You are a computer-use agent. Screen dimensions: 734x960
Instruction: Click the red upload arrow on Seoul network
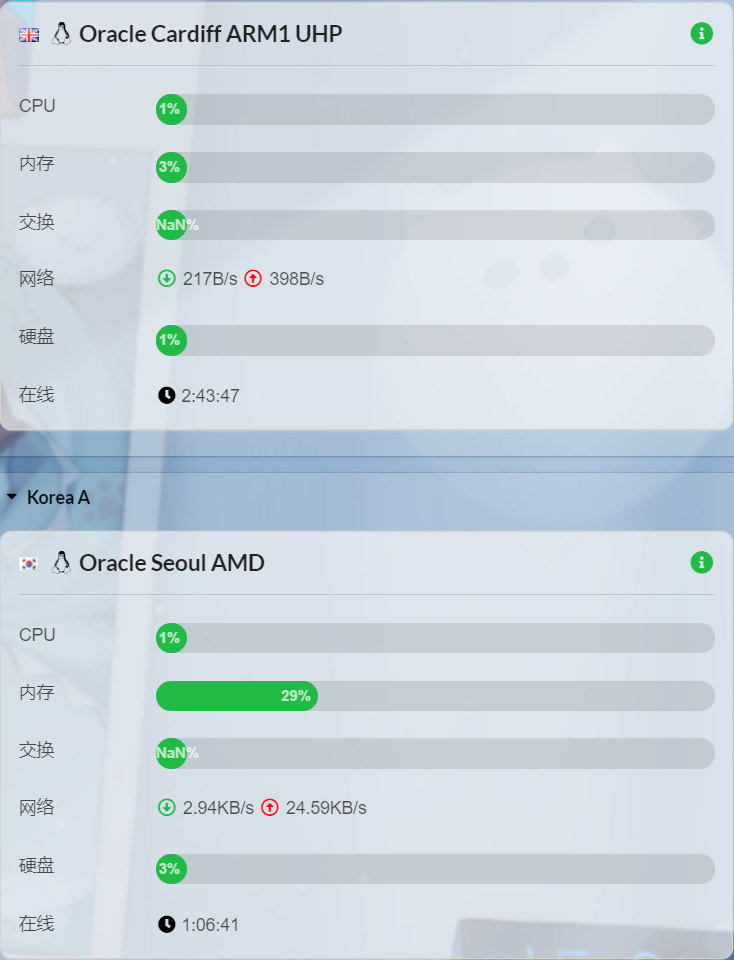pos(270,807)
